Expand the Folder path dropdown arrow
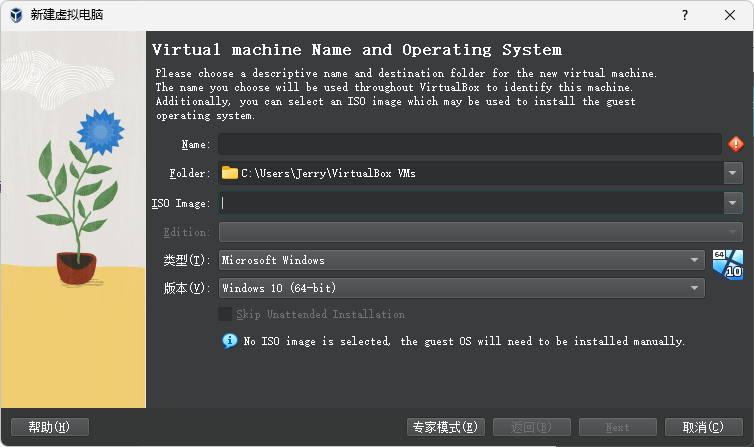 pos(733,173)
